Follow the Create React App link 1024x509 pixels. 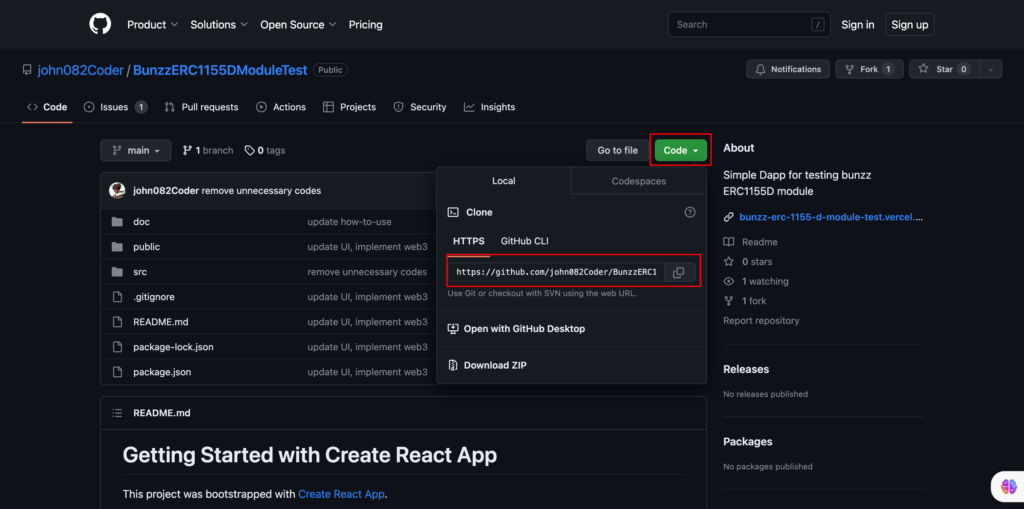pyautogui.click(x=342, y=494)
